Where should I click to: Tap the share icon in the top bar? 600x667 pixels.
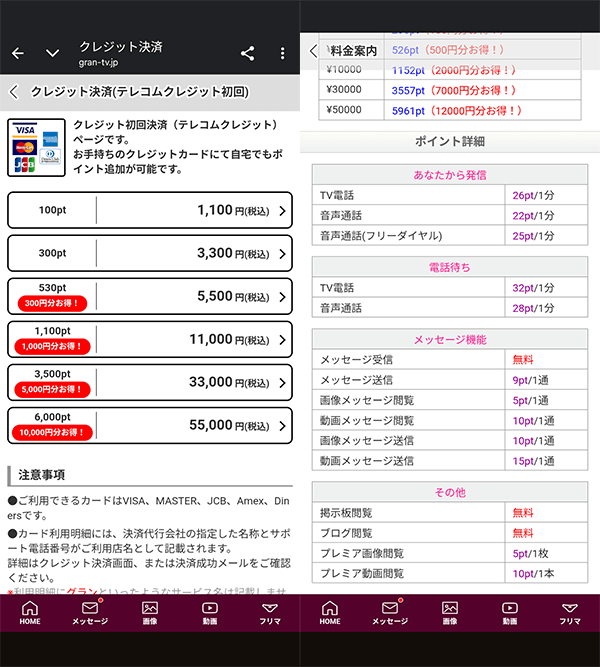(x=247, y=53)
